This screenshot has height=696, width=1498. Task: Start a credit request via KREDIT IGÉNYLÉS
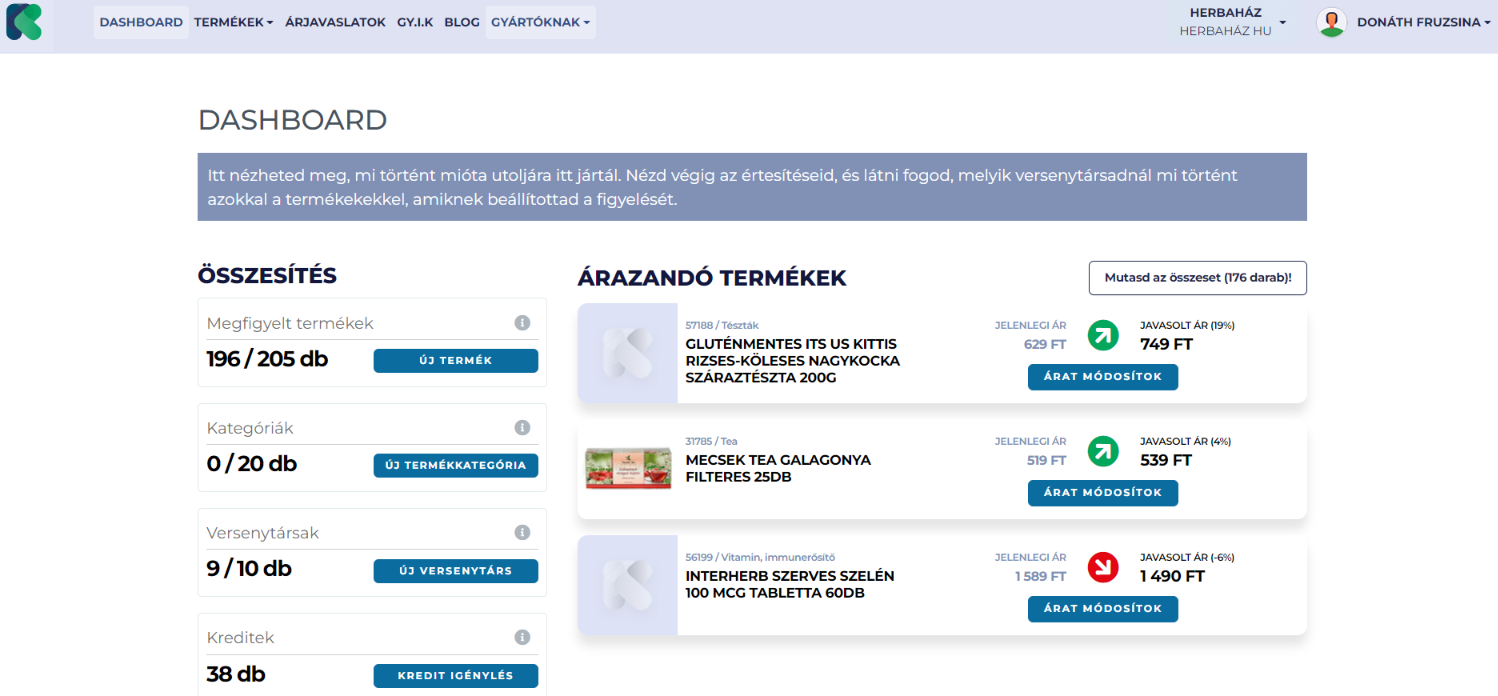coord(455,676)
